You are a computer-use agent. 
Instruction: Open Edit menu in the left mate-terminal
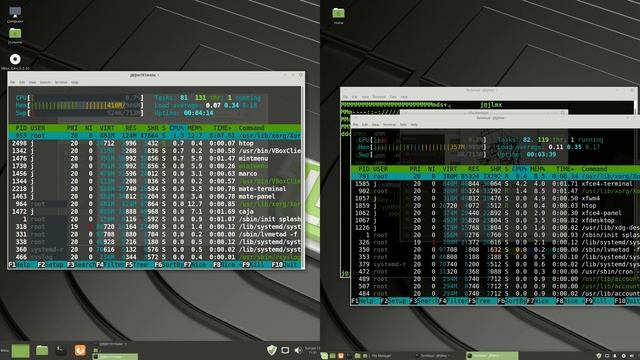[x=22, y=82]
